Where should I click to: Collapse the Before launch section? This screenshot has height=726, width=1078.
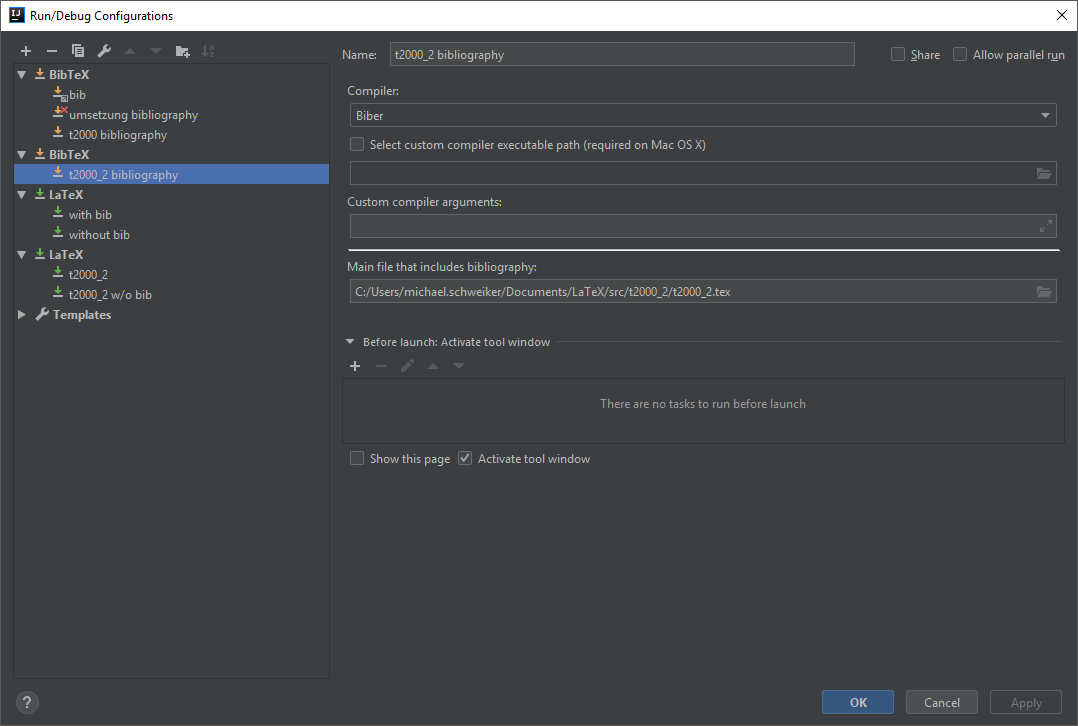pos(349,341)
